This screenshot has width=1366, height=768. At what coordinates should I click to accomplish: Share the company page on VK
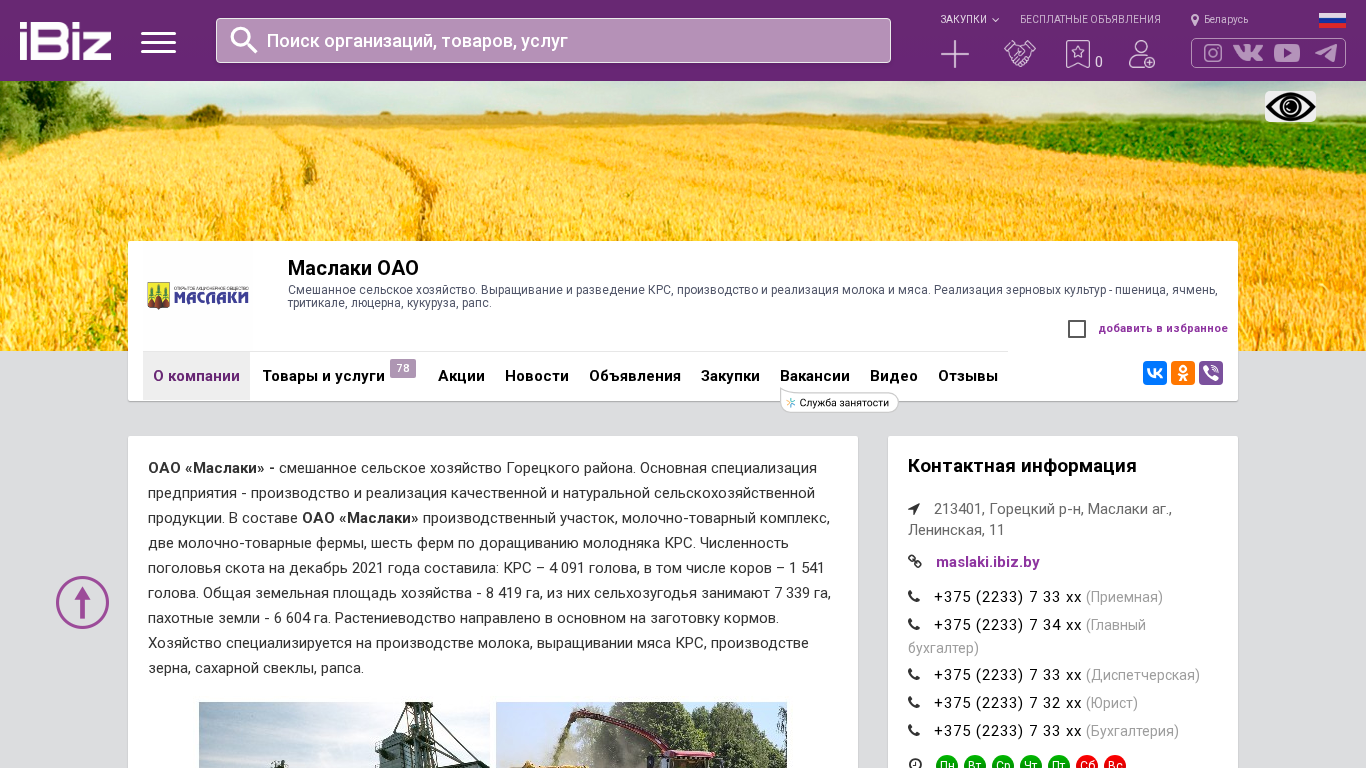coord(1155,373)
